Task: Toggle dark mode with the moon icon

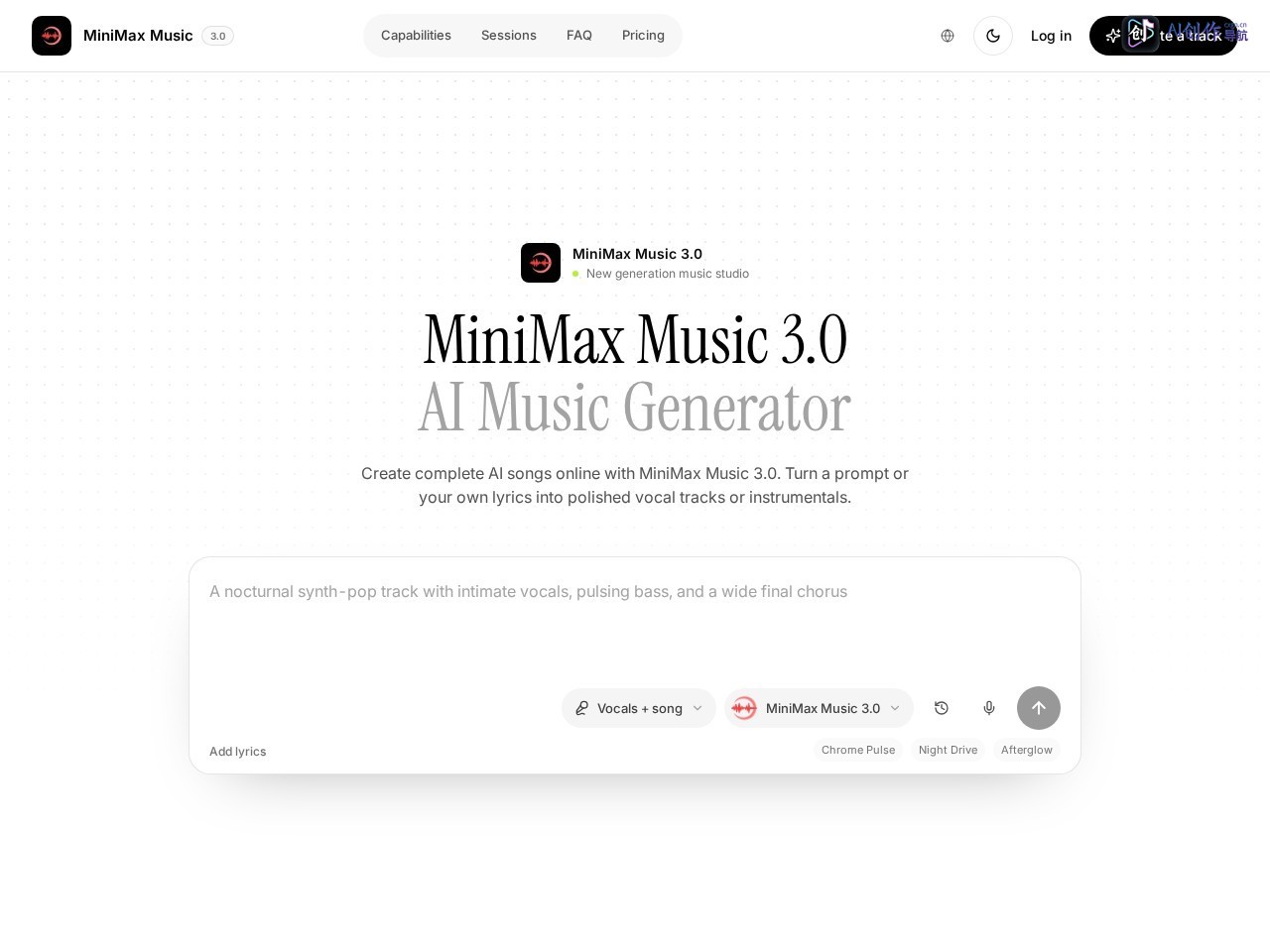Action: coord(993,36)
